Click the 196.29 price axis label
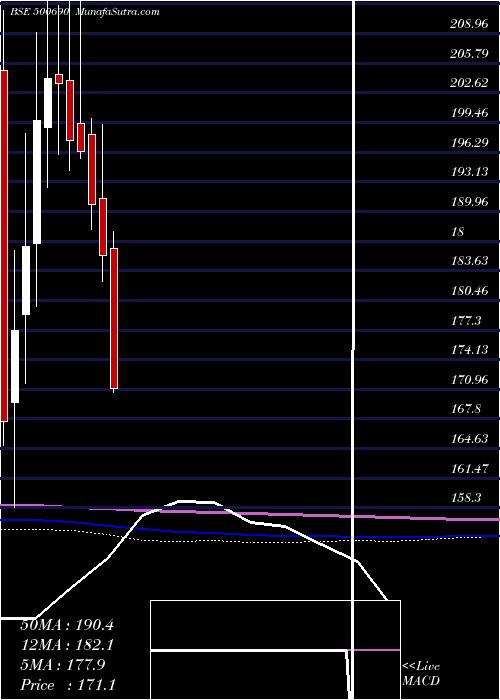The width and height of the screenshot is (500, 700). pos(469,143)
